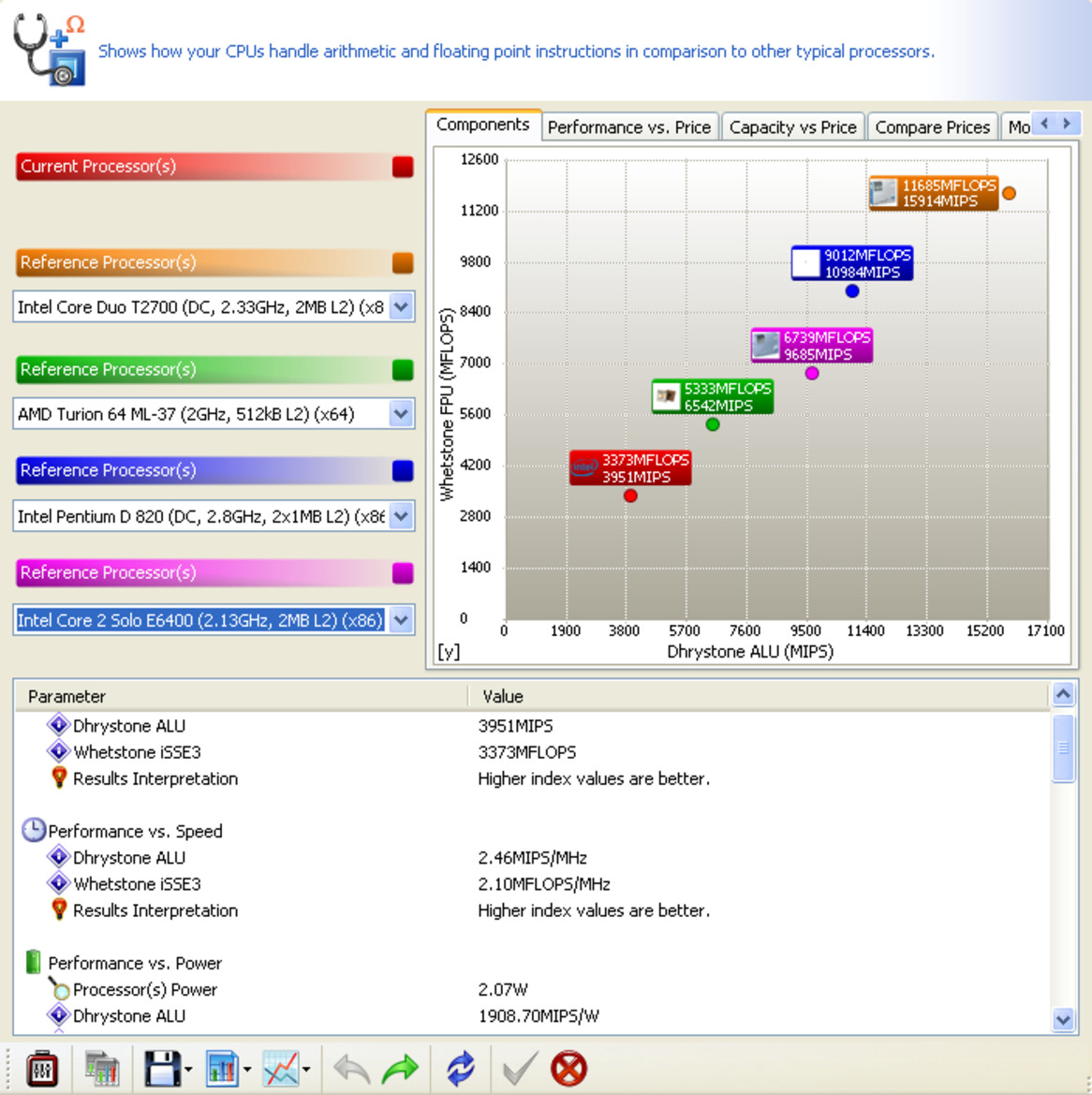Image resolution: width=1092 pixels, height=1095 pixels.
Task: Select the Capacity vs Price tab
Action: (793, 126)
